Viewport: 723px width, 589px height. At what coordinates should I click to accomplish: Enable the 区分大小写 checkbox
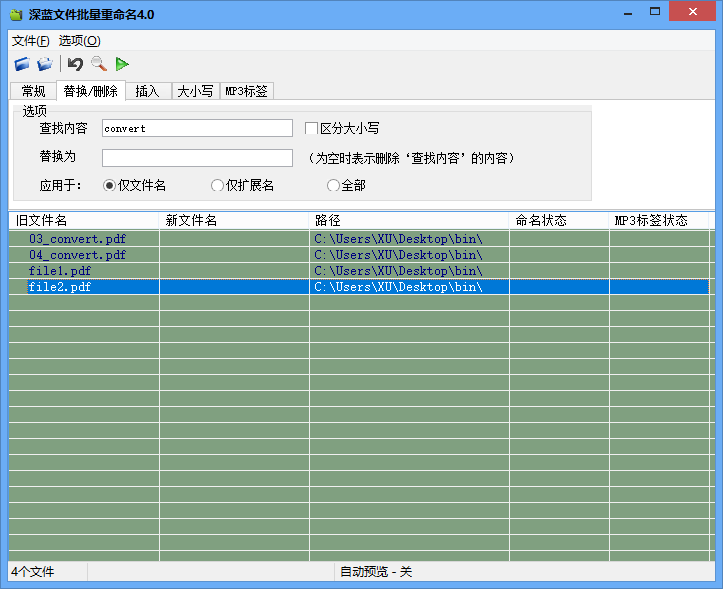coord(311,128)
